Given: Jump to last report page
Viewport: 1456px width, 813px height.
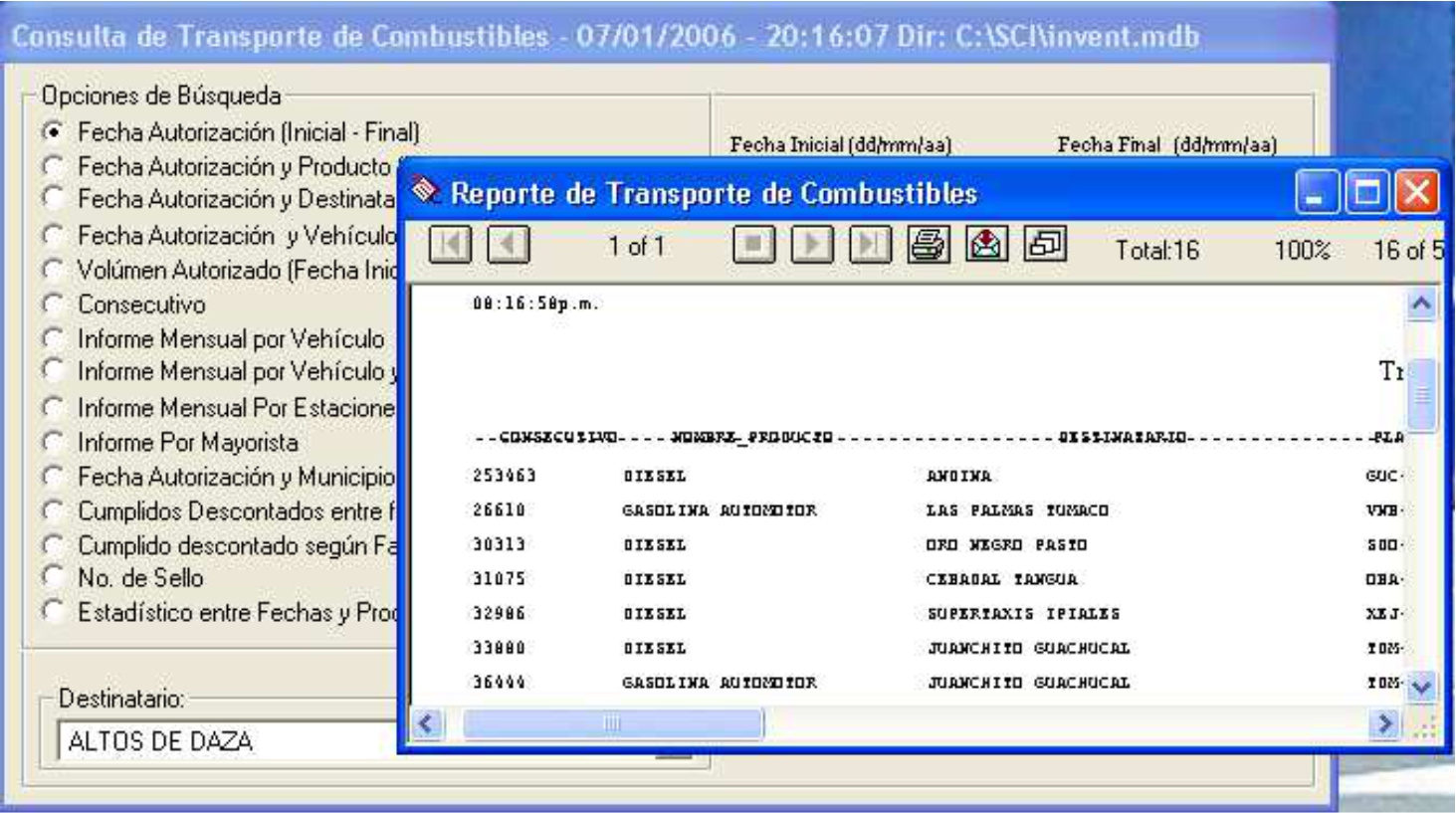Looking at the screenshot, I should tap(869, 245).
